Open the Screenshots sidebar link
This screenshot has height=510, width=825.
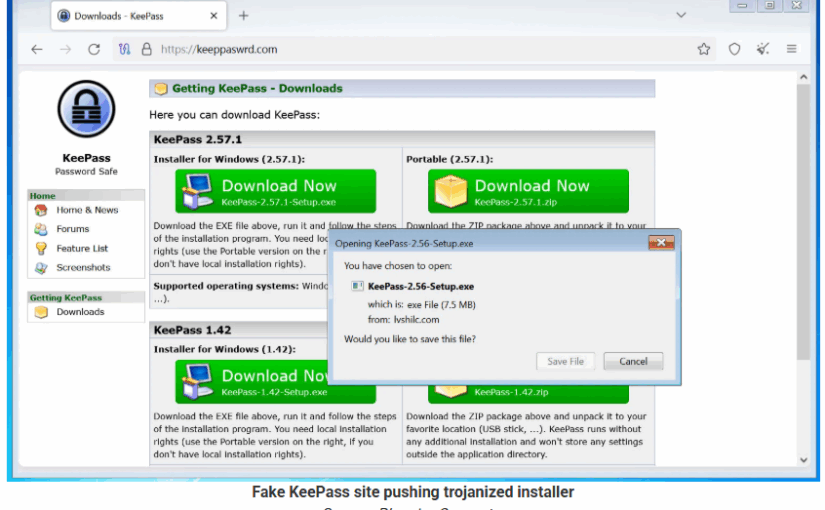pyautogui.click(x=83, y=267)
